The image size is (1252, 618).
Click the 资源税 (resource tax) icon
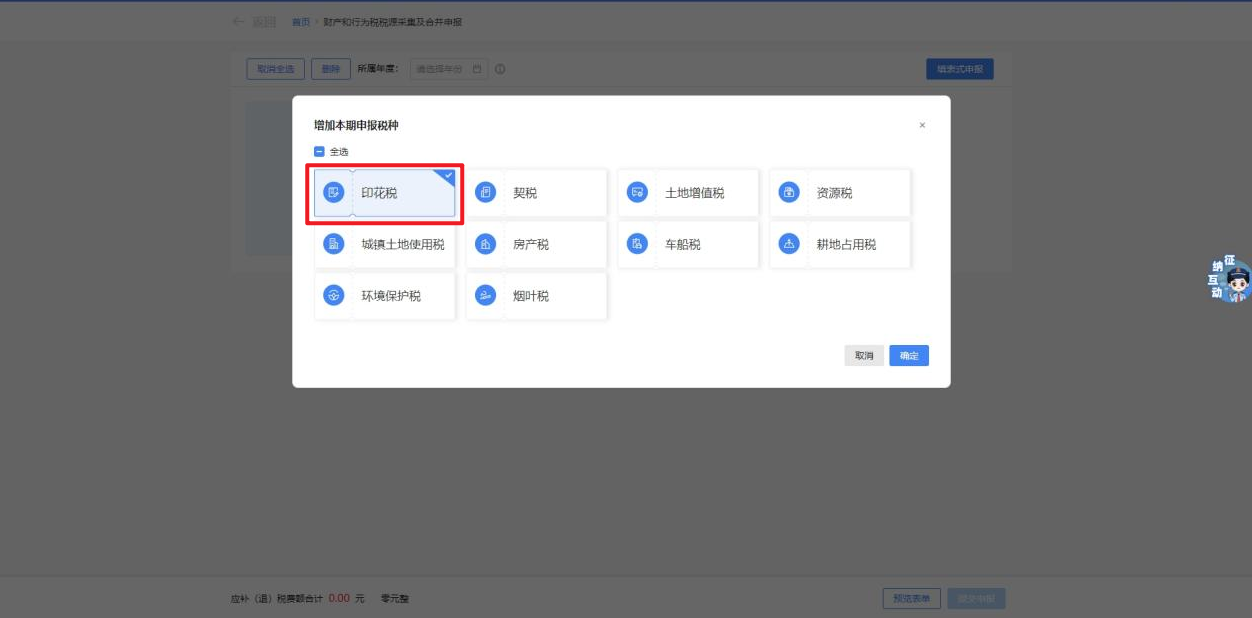[x=789, y=192]
